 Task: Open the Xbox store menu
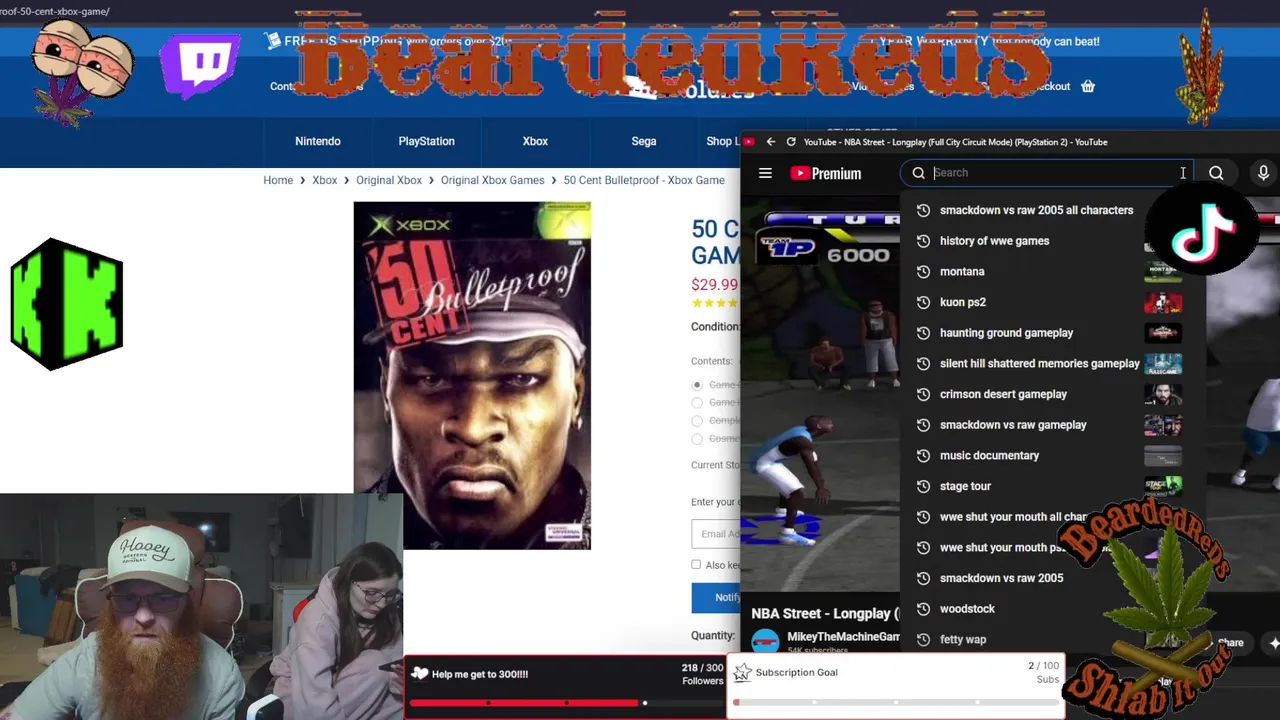[x=535, y=141]
